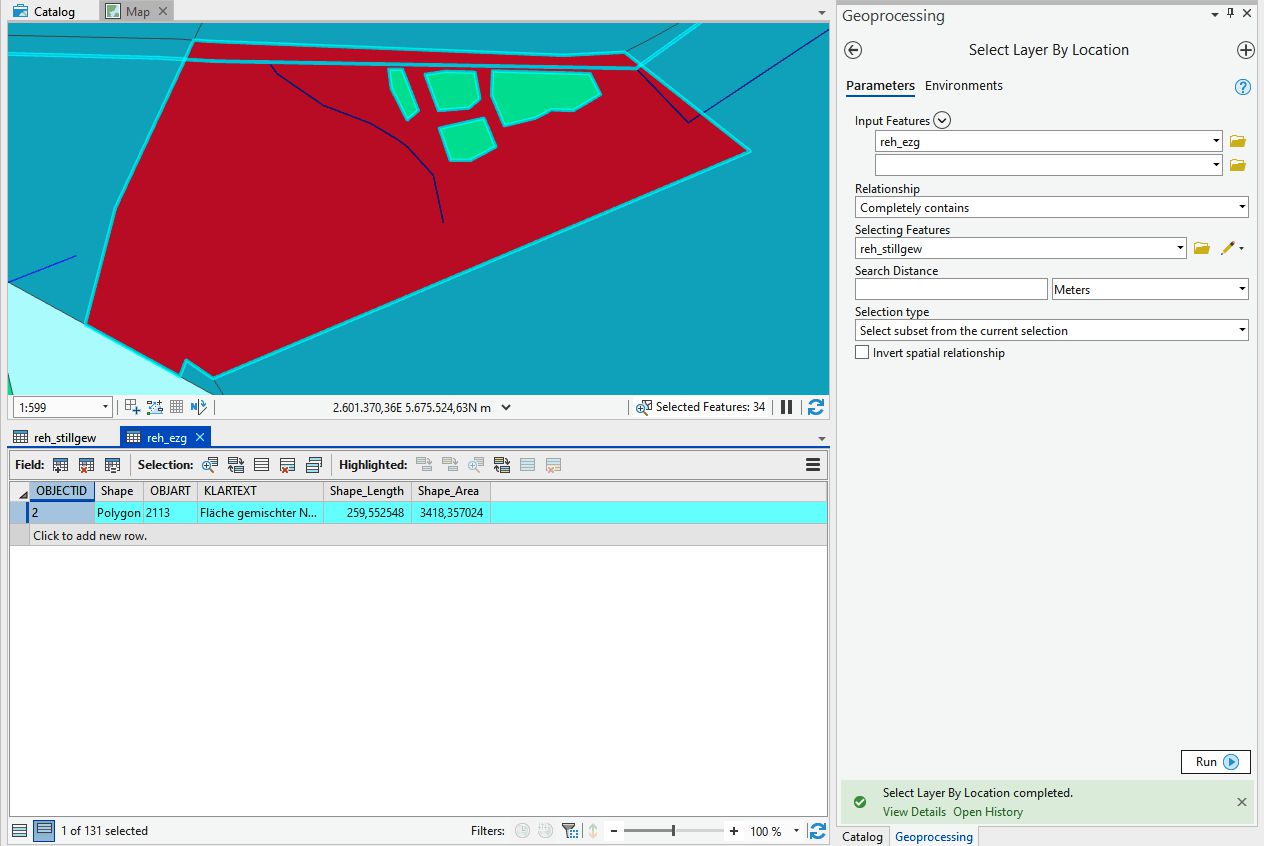
Task: Close the Map tab
Action: click(163, 12)
